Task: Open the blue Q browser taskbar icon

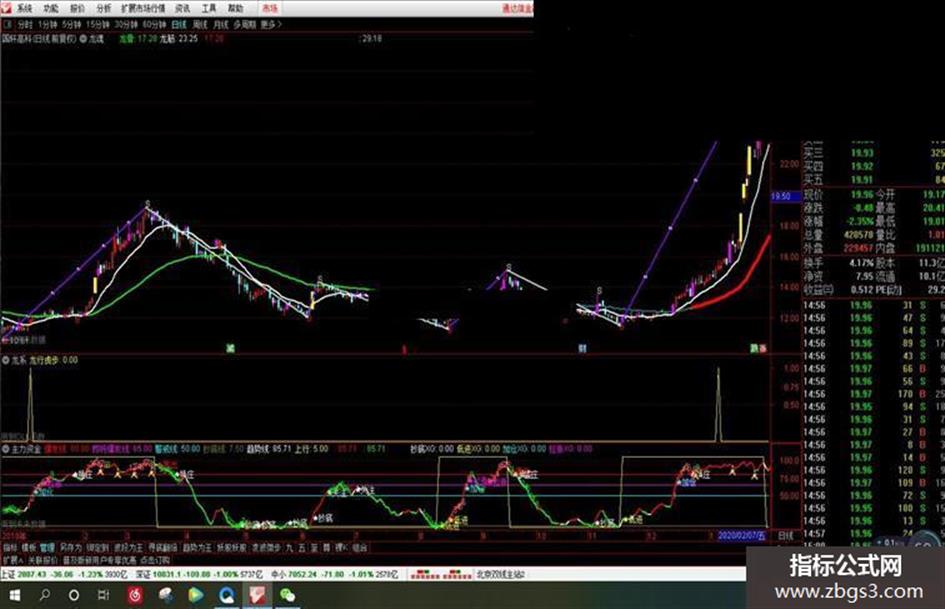Action: click(x=227, y=595)
